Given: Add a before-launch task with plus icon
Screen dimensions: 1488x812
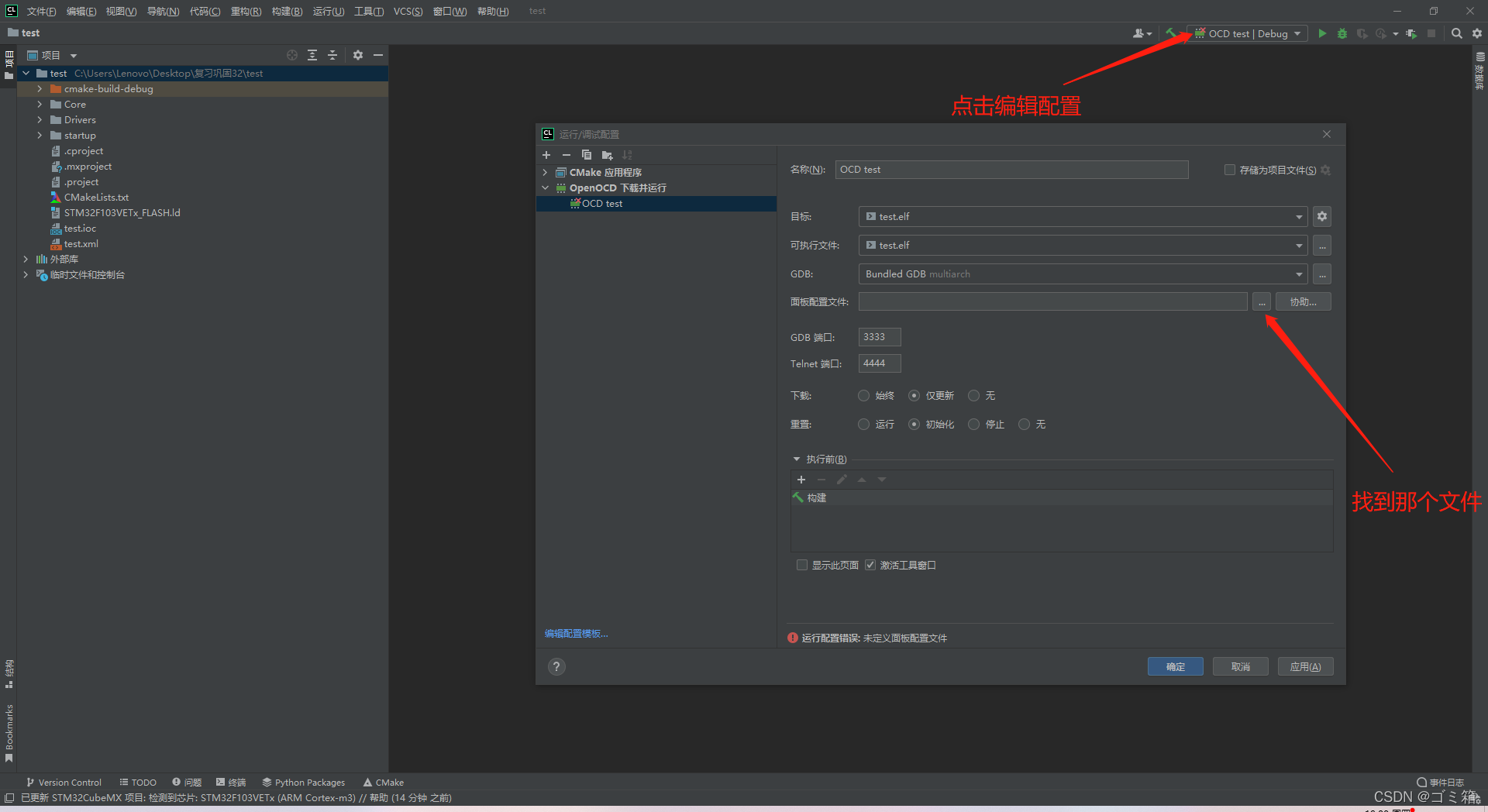Looking at the screenshot, I should pos(801,480).
